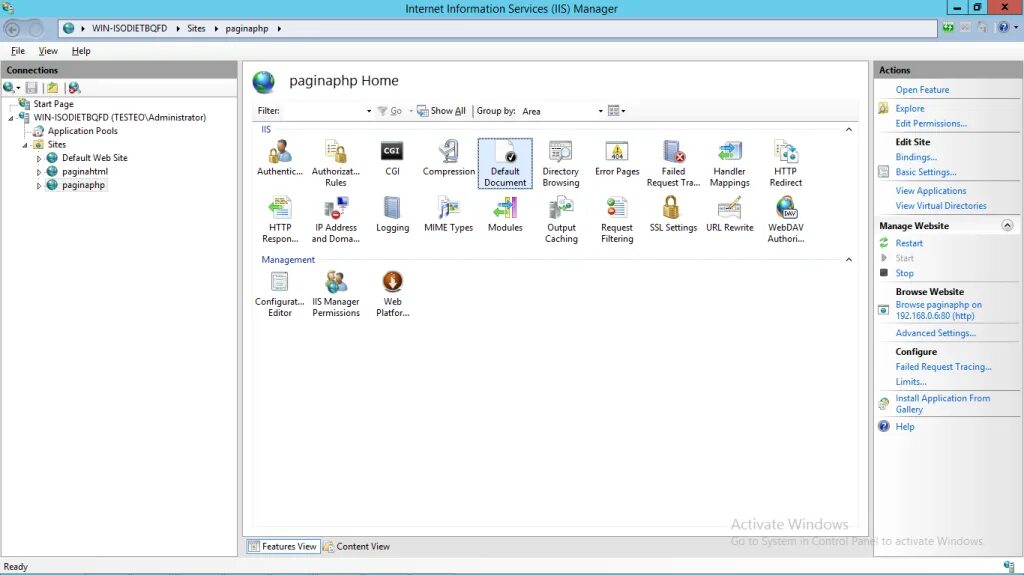
Task: Open HTTP Response Headers icon
Action: (x=280, y=220)
